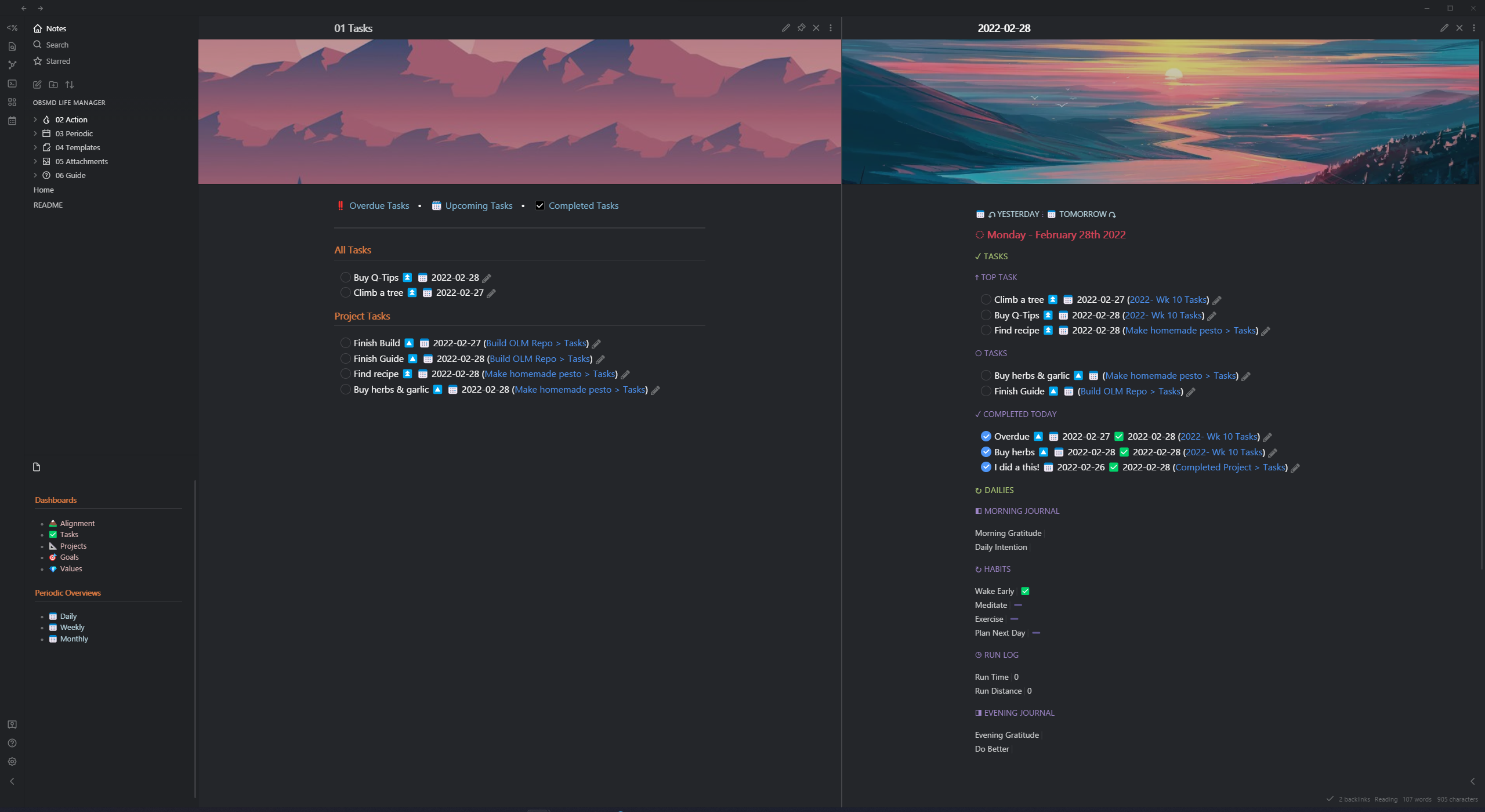
Task: Change sort order in file explorer
Action: click(x=70, y=85)
